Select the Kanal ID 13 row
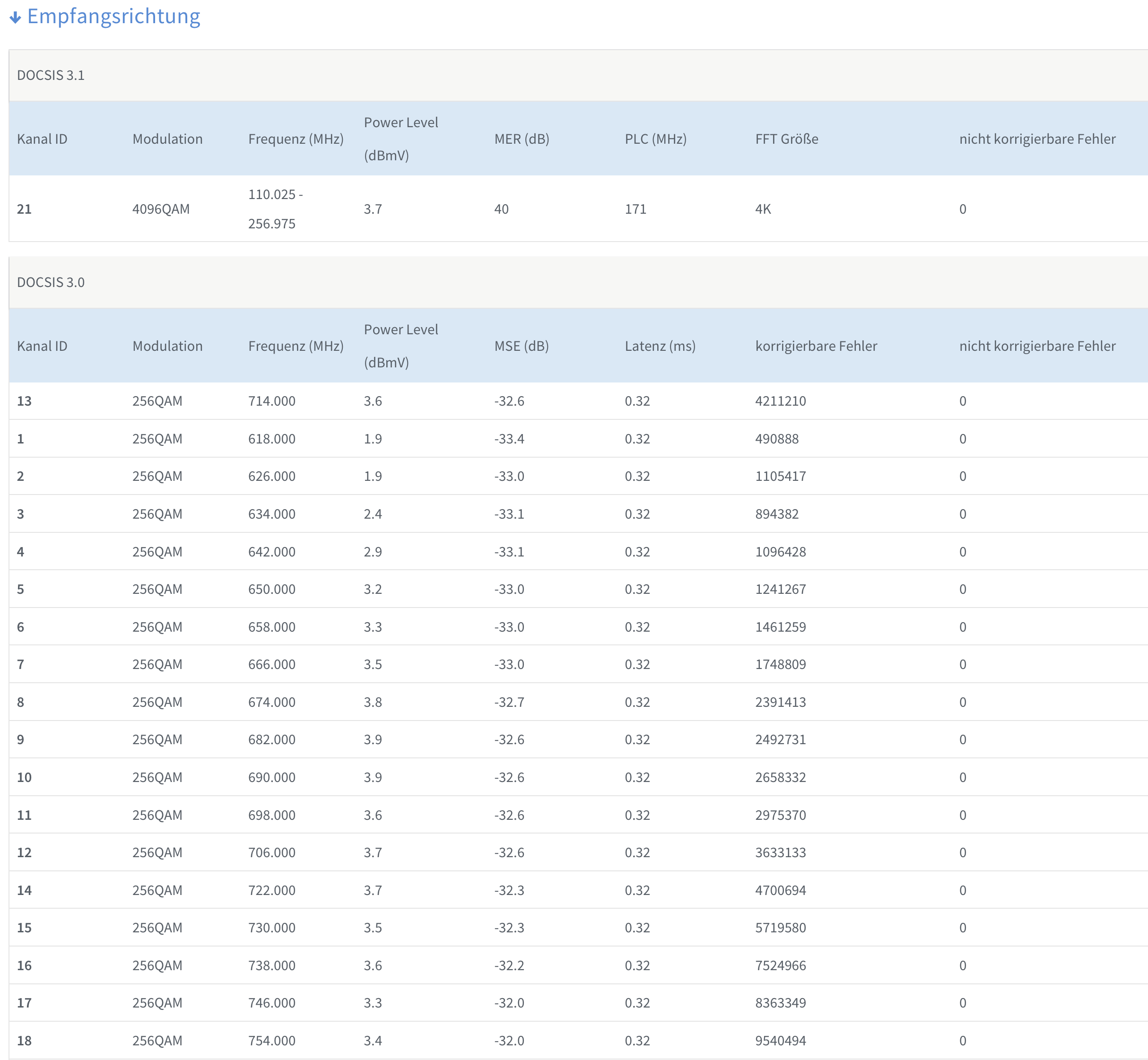Viewport: 1148px width, 1060px height. pos(24,401)
